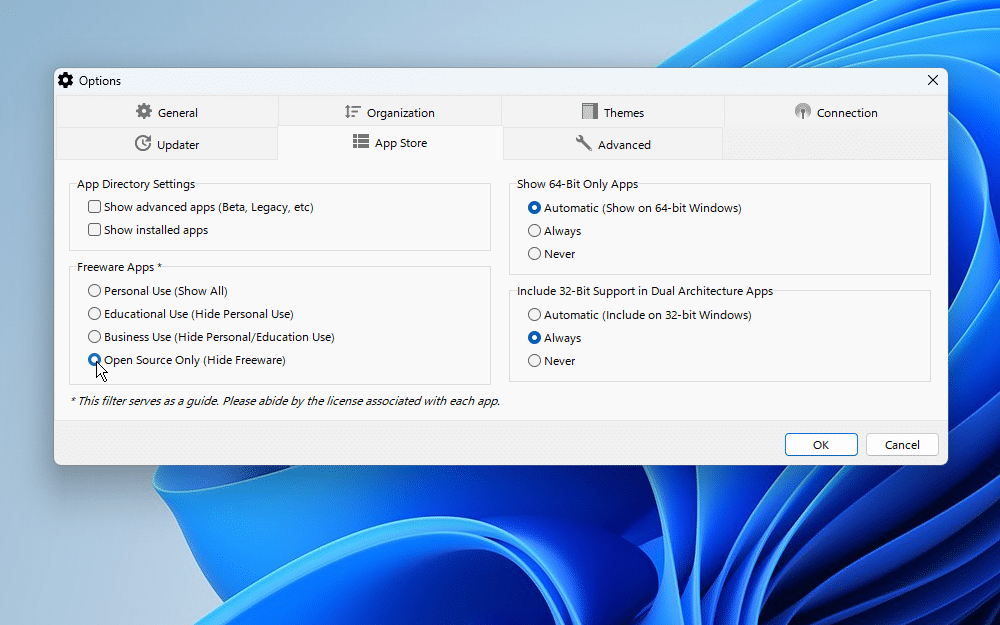Click the OK button
This screenshot has width=1000, height=625.
(x=821, y=444)
